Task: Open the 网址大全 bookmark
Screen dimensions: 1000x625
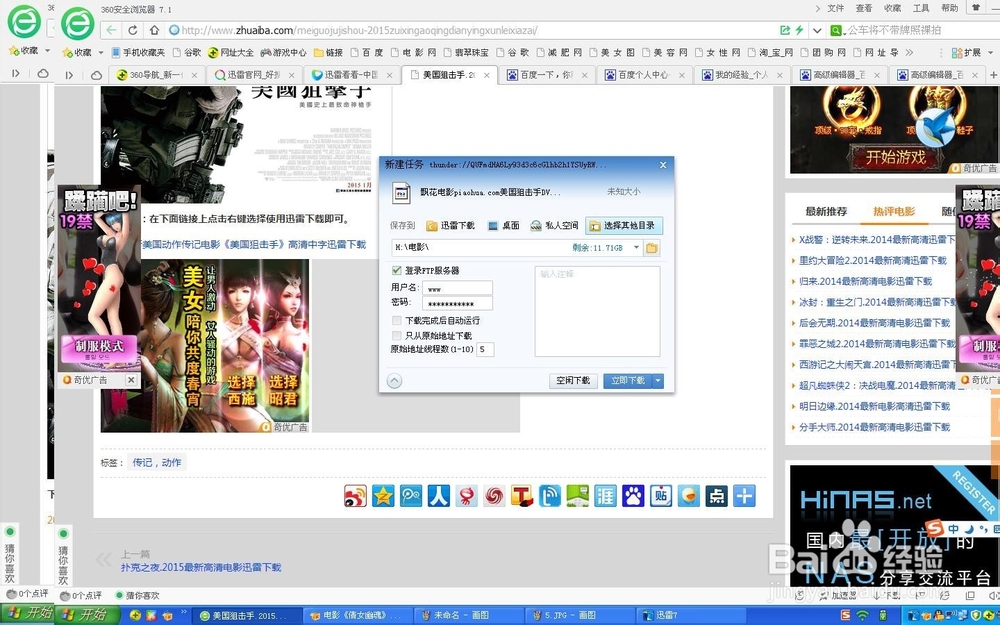Action: click(231, 52)
